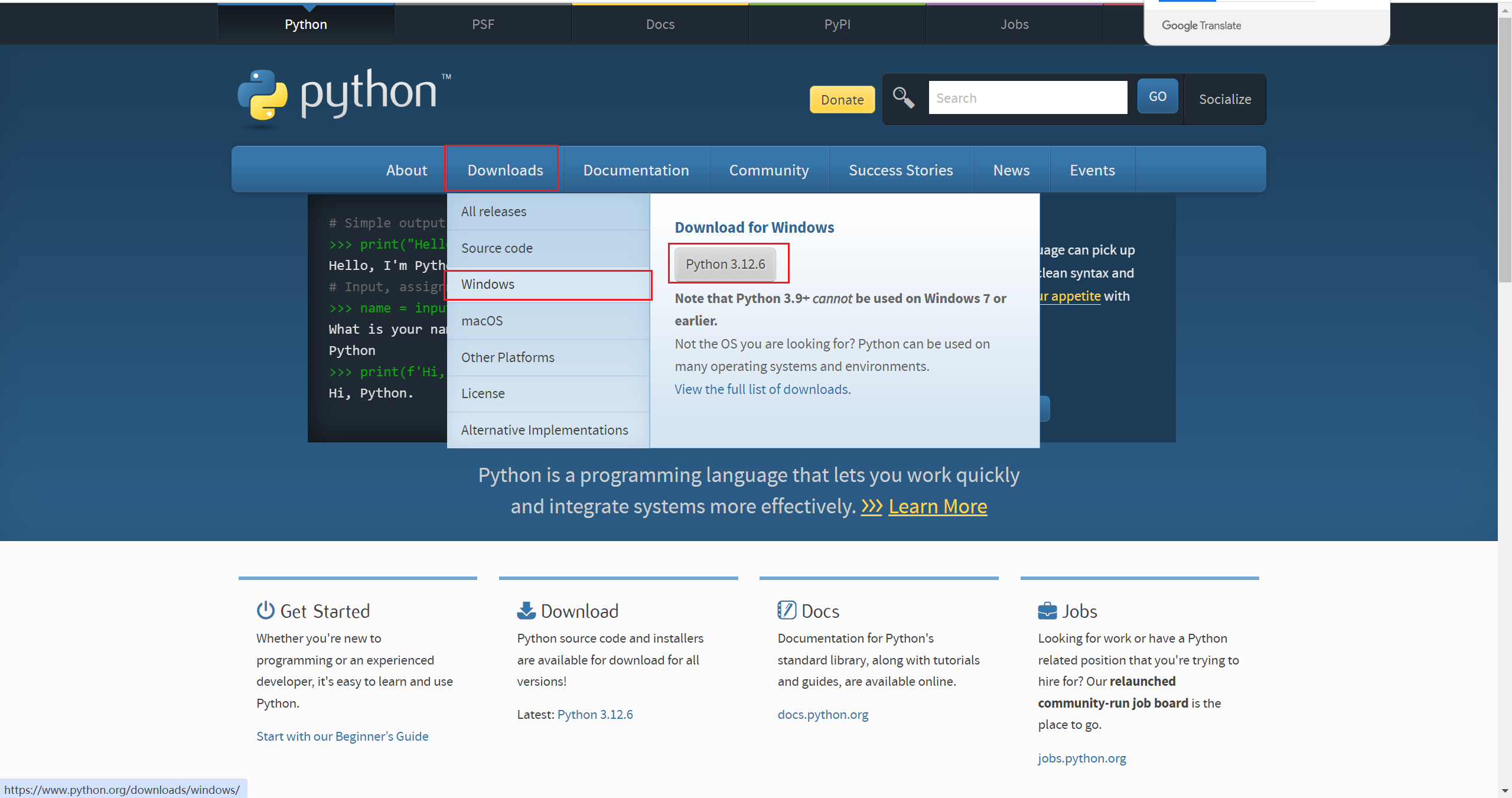Go to the PyPI top tab
The height and width of the screenshot is (798, 1512).
pyautogui.click(x=838, y=24)
